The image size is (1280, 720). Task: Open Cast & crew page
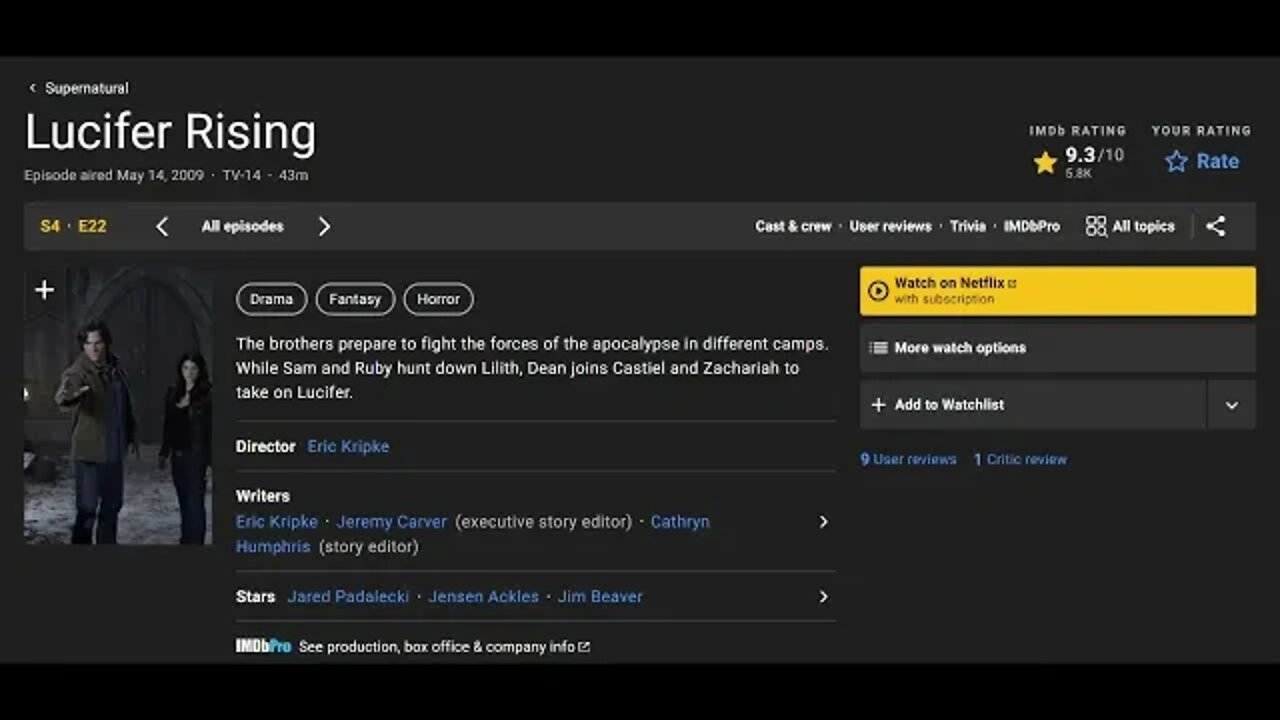pyautogui.click(x=793, y=226)
